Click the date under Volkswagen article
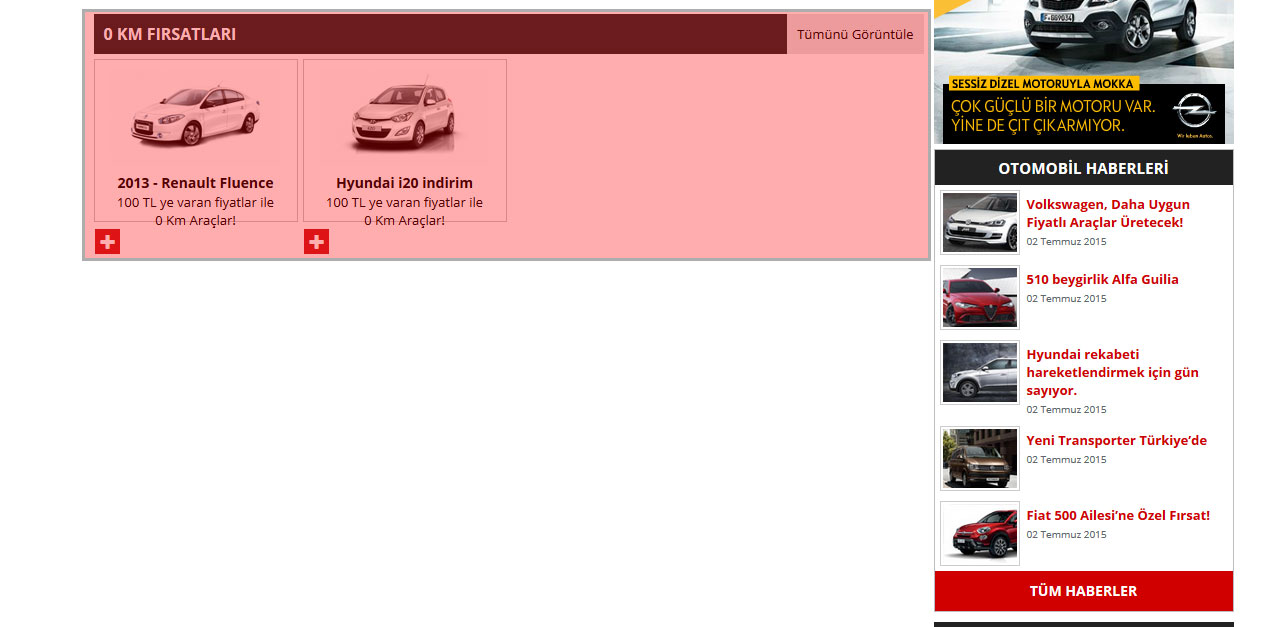Viewport: 1269px width, 627px height. tap(1066, 241)
